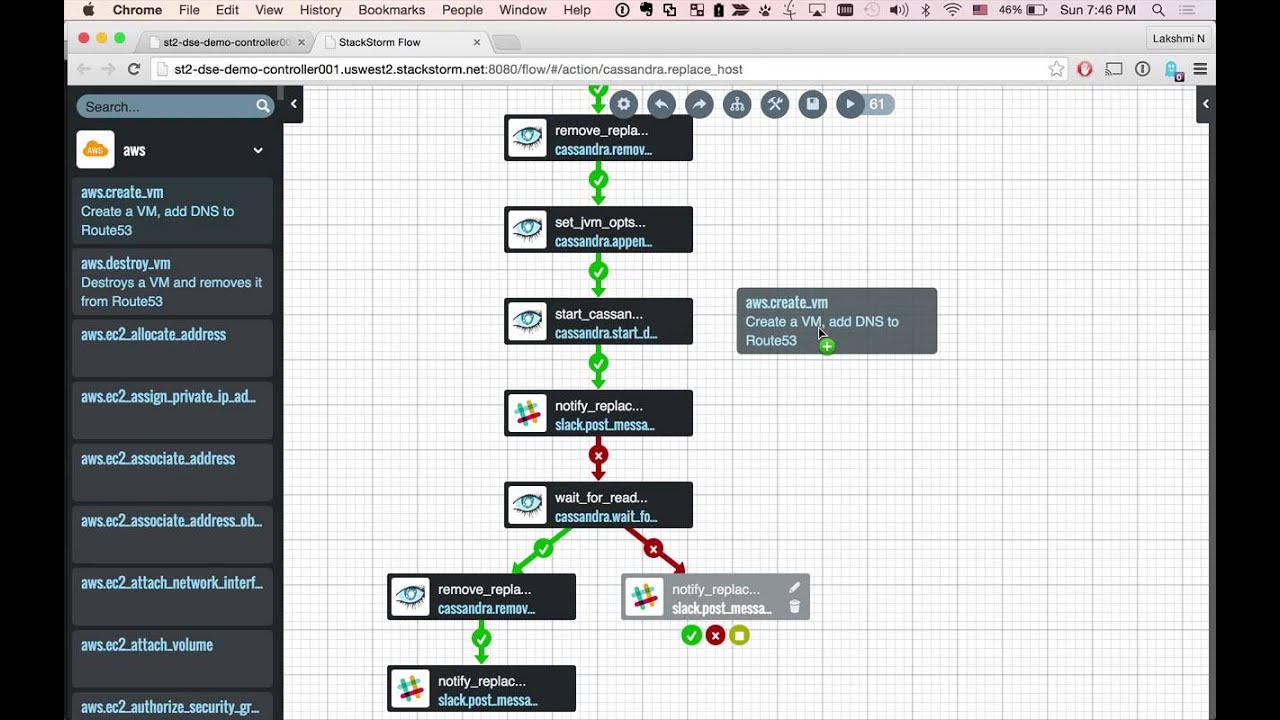
Task: Select set_jvm_opts node
Action: point(598,230)
